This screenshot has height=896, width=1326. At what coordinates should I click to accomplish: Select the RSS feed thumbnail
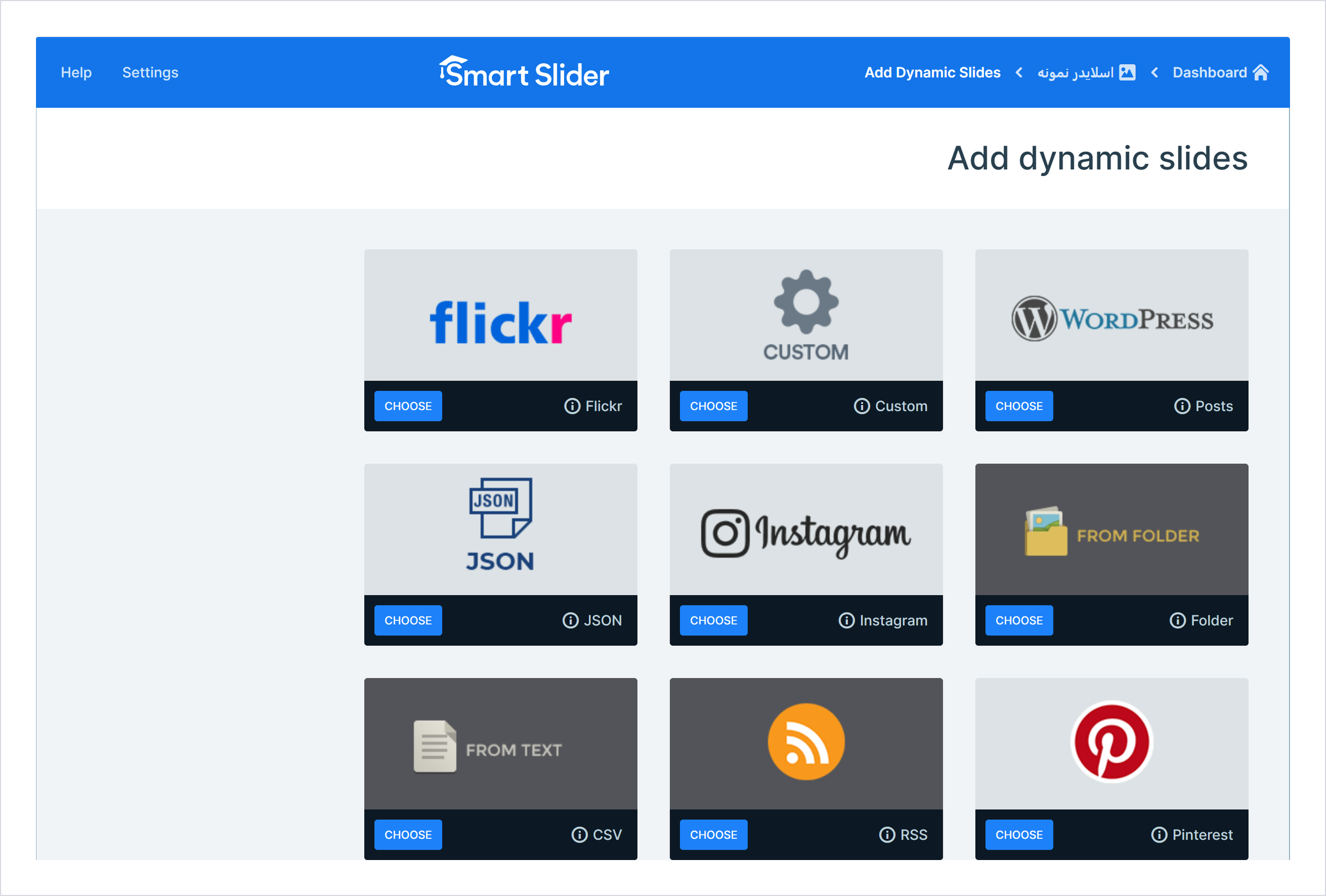click(806, 744)
